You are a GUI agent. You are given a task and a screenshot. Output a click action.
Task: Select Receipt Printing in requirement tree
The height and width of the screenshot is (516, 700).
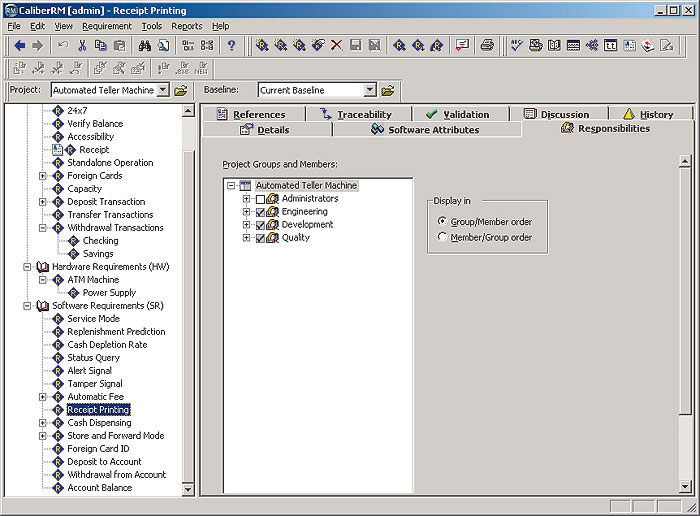point(99,410)
